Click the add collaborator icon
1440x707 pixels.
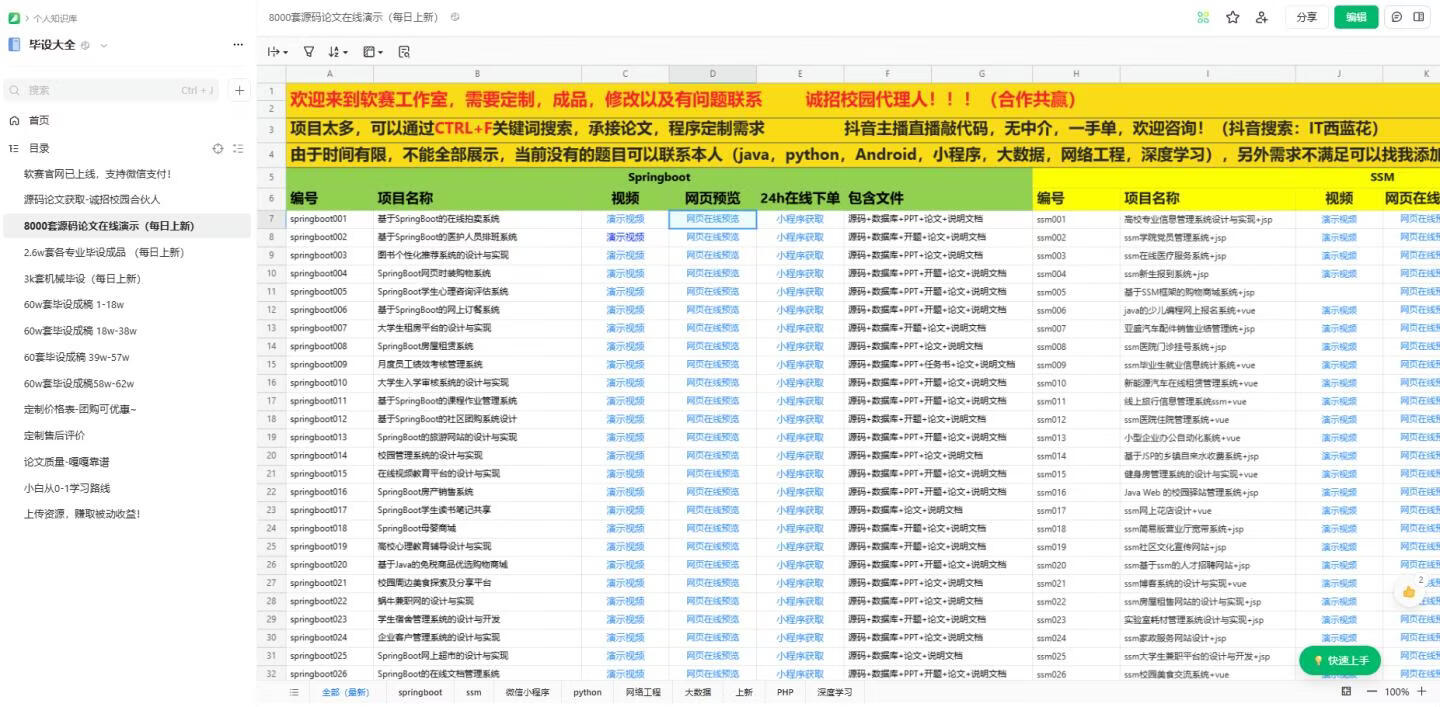(x=1261, y=17)
